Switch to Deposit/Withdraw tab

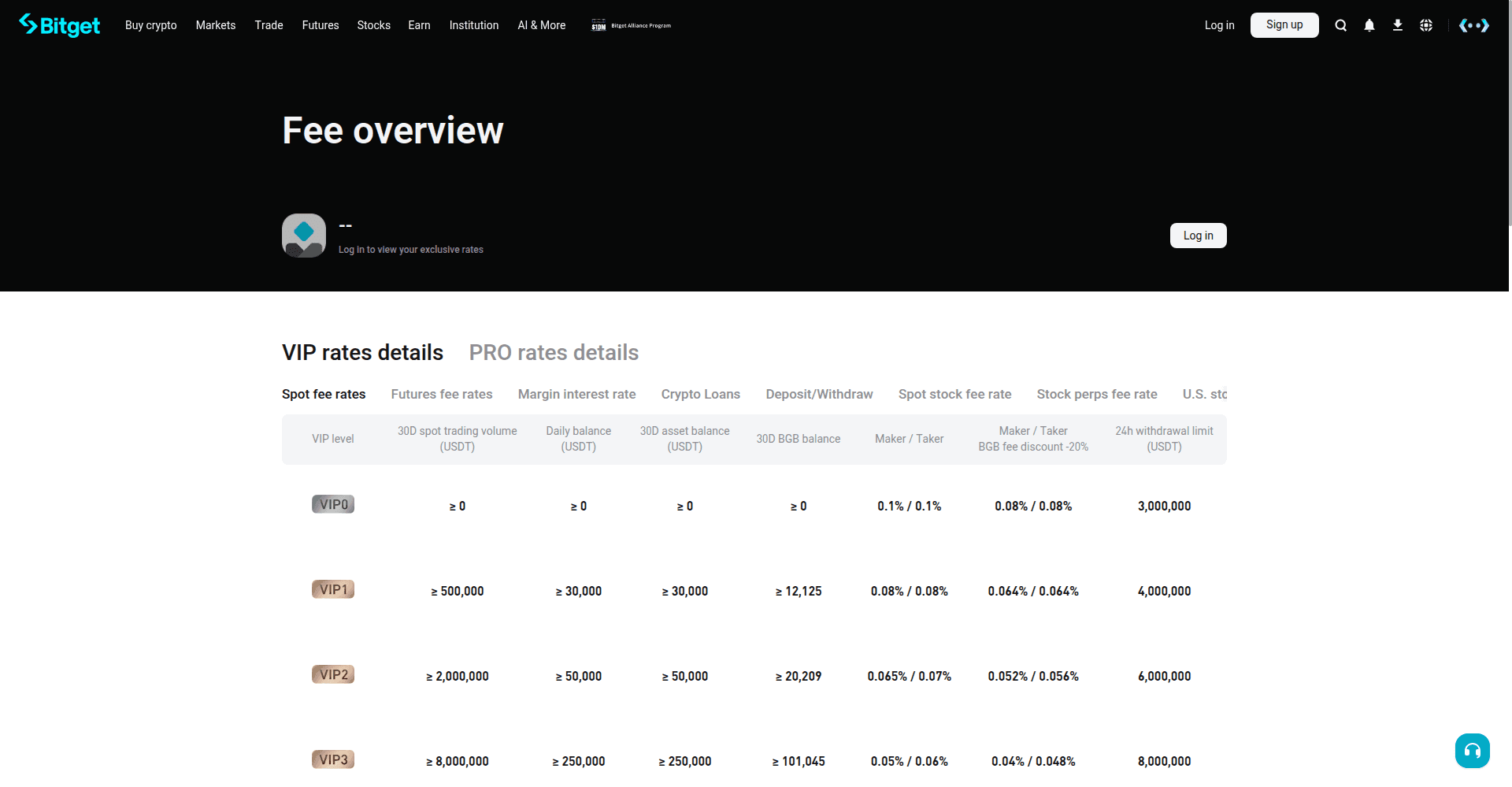819,394
